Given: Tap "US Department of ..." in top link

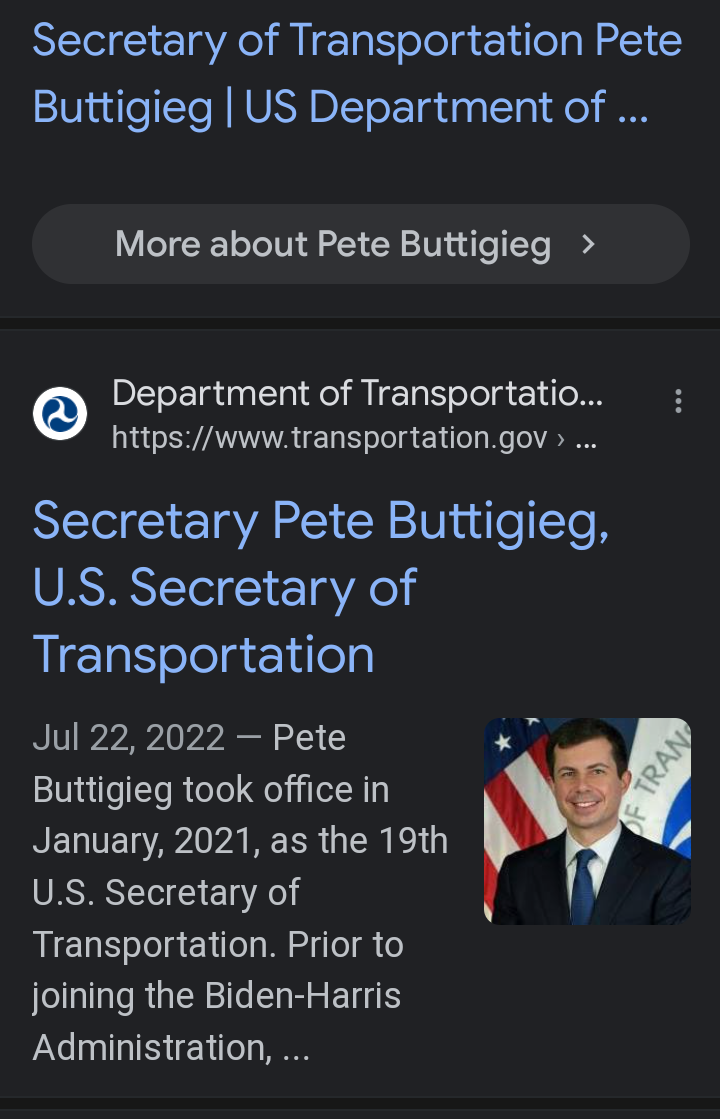Looking at the screenshot, I should (446, 108).
